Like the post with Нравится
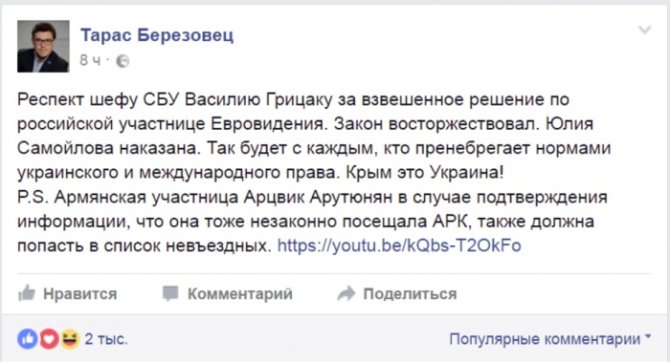The height and width of the screenshot is (362, 670). tap(68, 294)
